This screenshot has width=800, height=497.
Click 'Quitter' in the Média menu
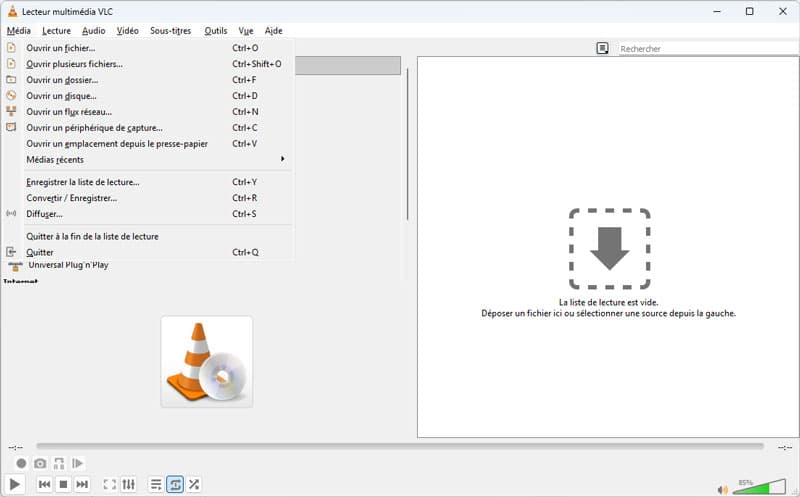(40, 252)
